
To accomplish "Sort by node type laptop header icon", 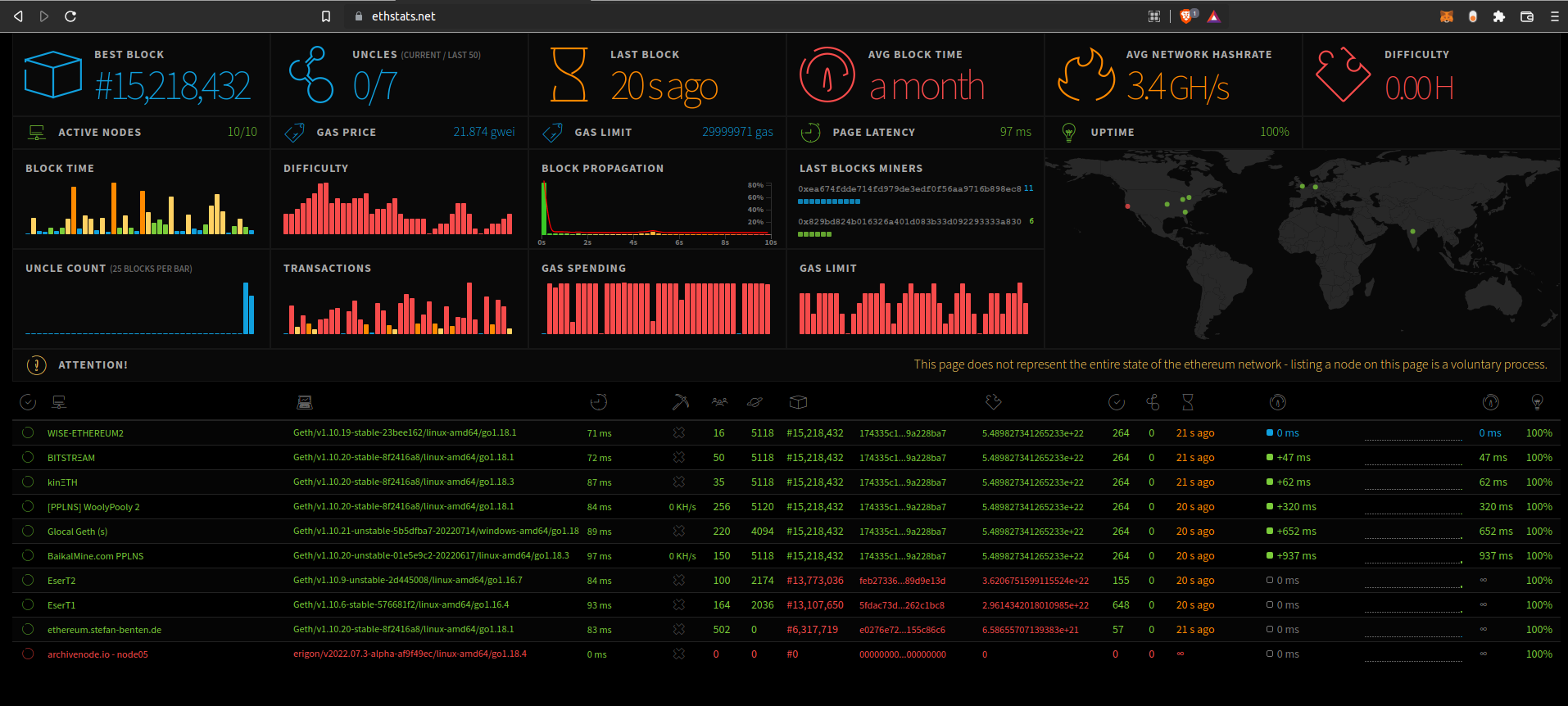I will tap(305, 402).
